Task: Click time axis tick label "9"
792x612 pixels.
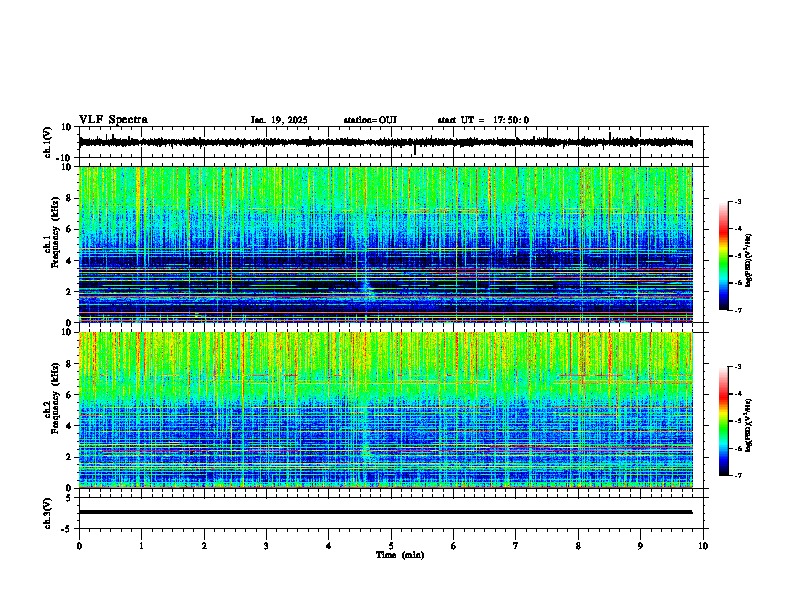Action: tap(640, 546)
